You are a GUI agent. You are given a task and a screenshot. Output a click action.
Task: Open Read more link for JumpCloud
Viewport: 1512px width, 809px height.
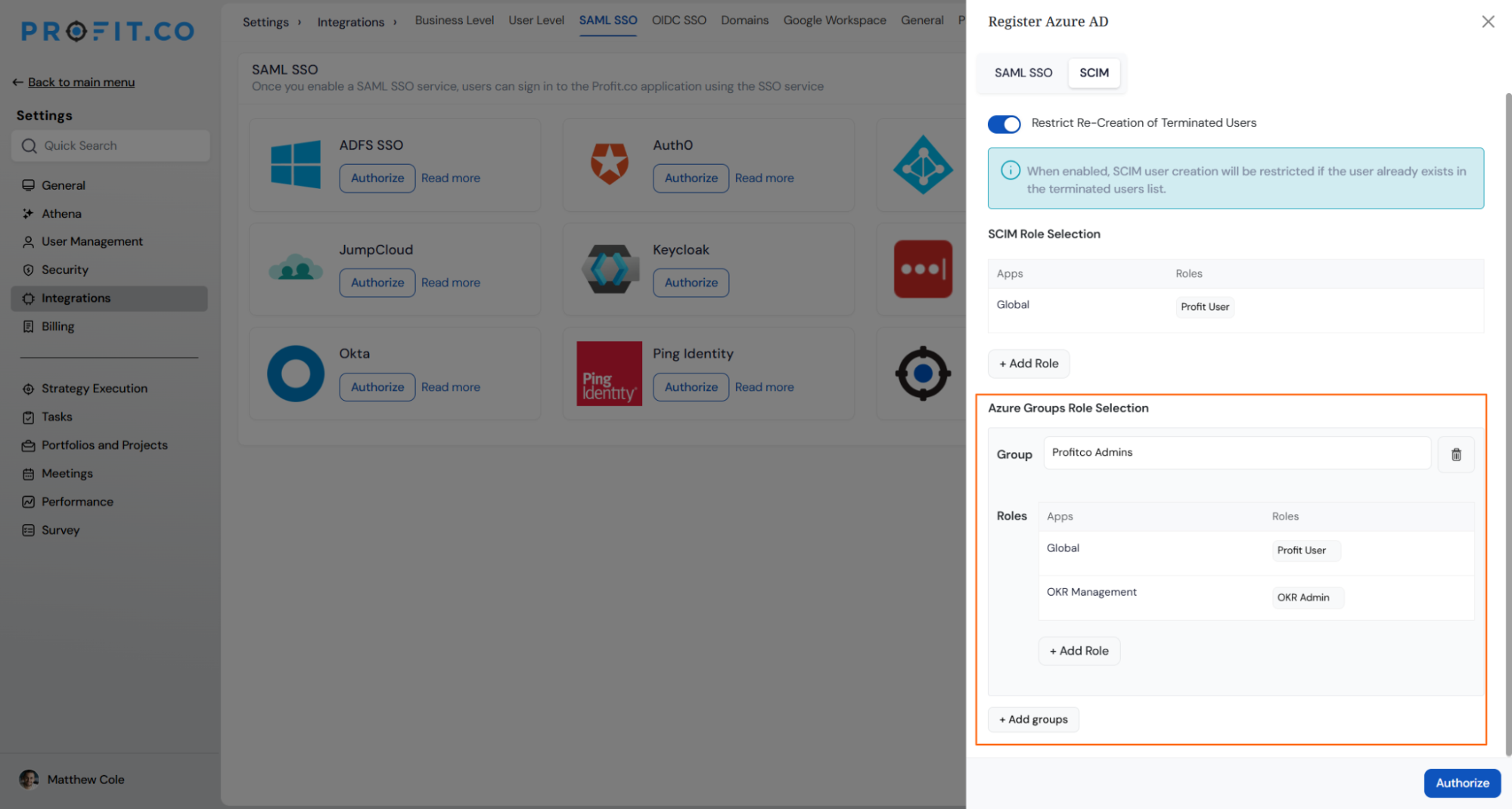451,283
